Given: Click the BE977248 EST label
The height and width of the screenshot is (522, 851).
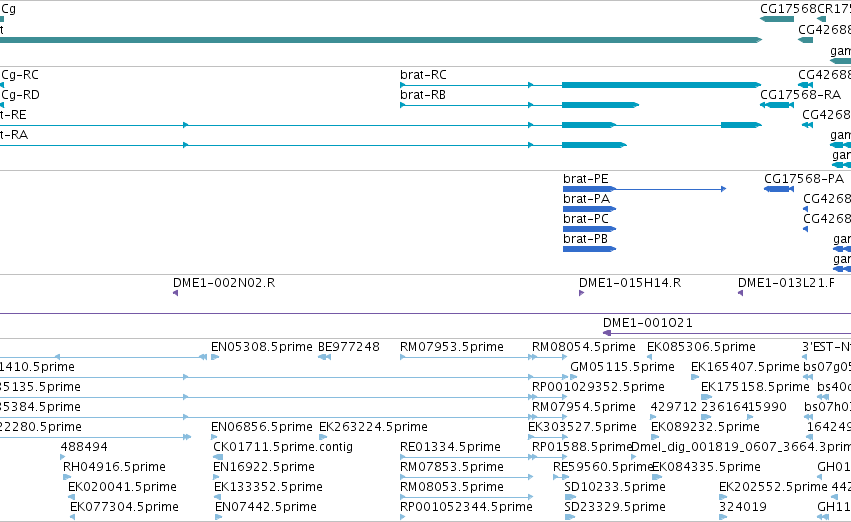Looking at the screenshot, I should pos(349,347).
